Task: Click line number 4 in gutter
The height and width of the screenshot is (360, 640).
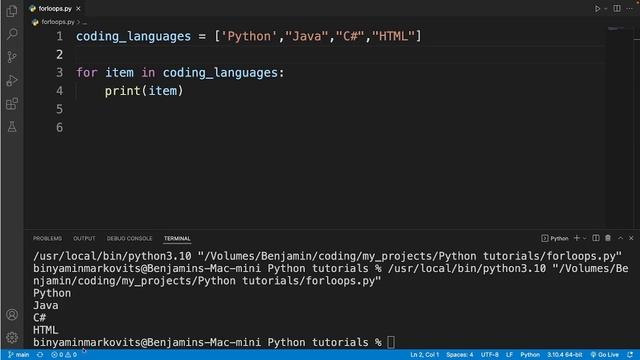Action: tap(60, 91)
